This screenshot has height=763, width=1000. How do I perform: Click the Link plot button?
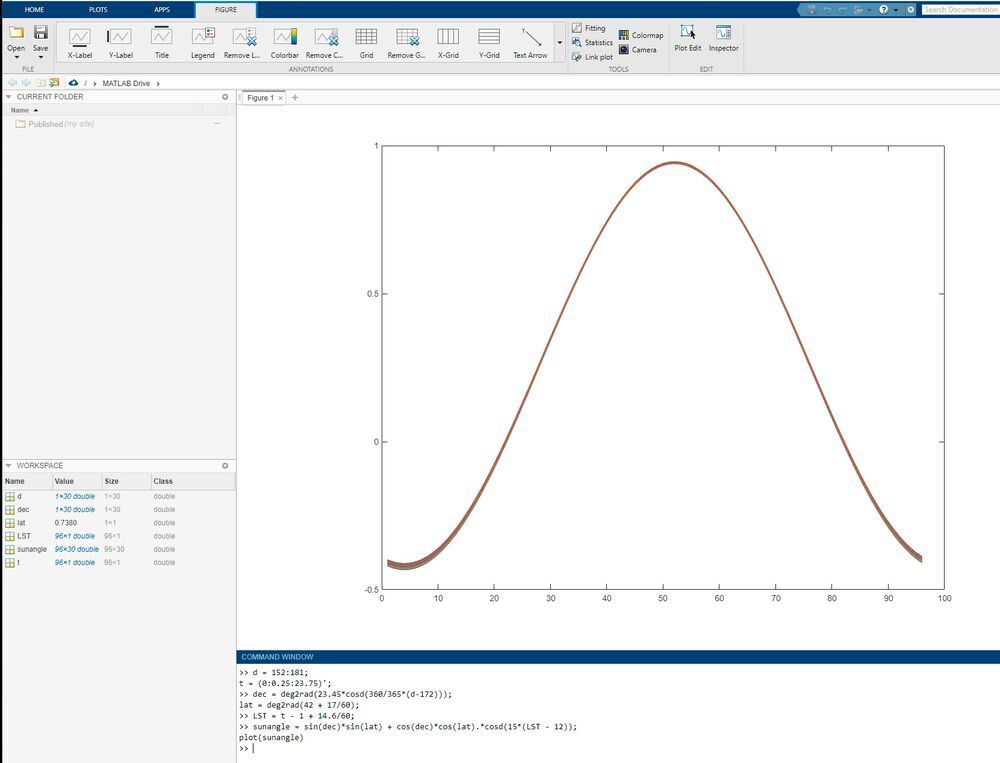point(592,57)
